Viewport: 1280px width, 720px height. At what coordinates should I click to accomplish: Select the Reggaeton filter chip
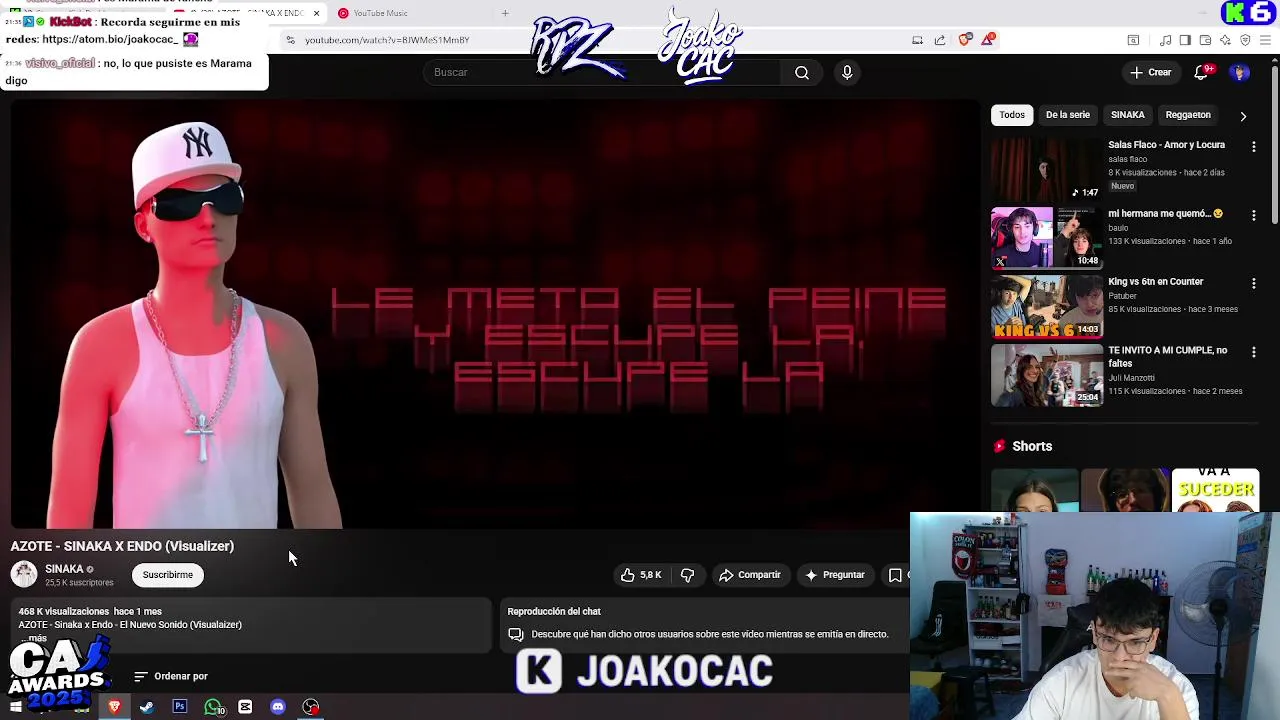[x=1188, y=115]
